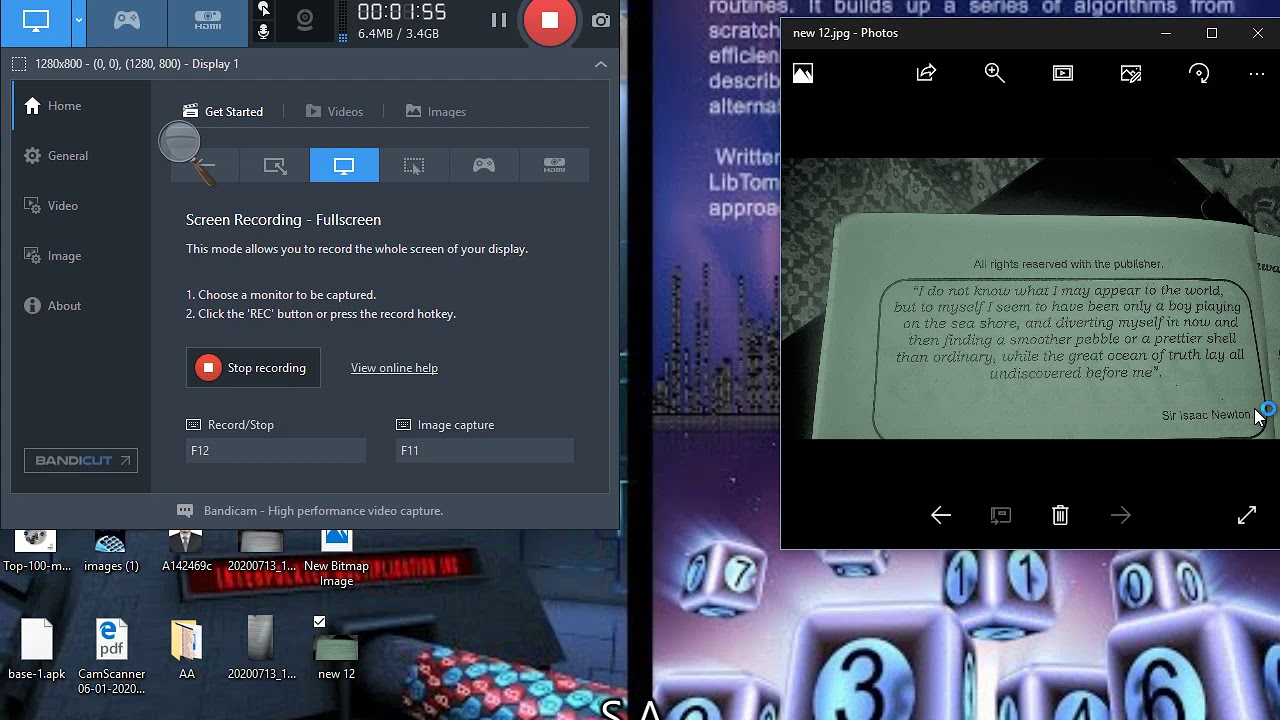Start slideshow from Photos toolbar
This screenshot has height=720, width=1280.
(x=1062, y=73)
